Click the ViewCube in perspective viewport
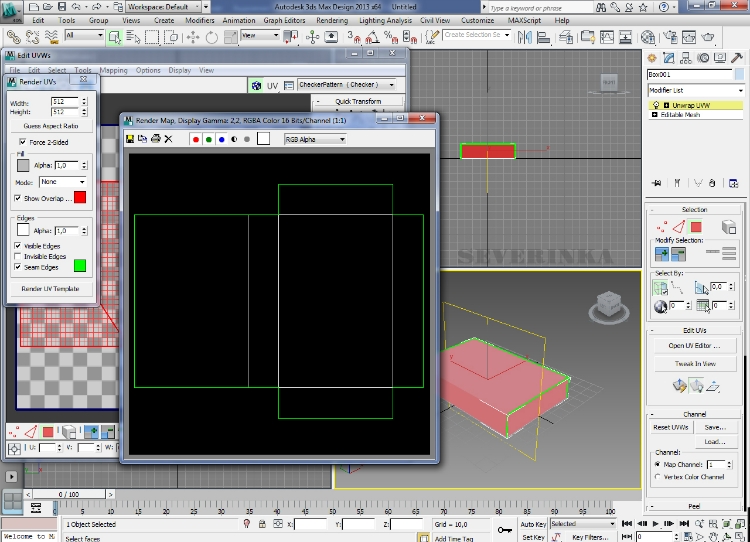The image size is (750, 542). tap(608, 306)
